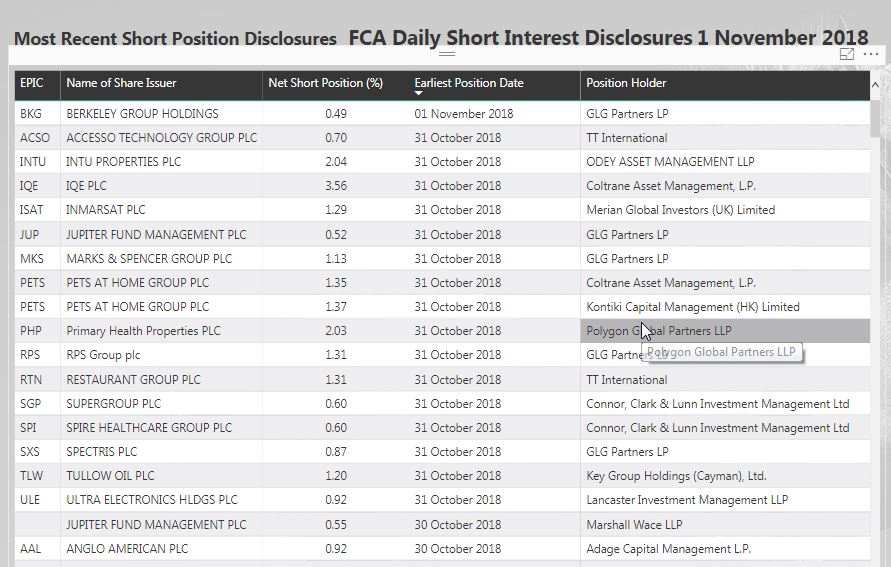
Task: Sort by the EPIC column header
Action: point(31,83)
